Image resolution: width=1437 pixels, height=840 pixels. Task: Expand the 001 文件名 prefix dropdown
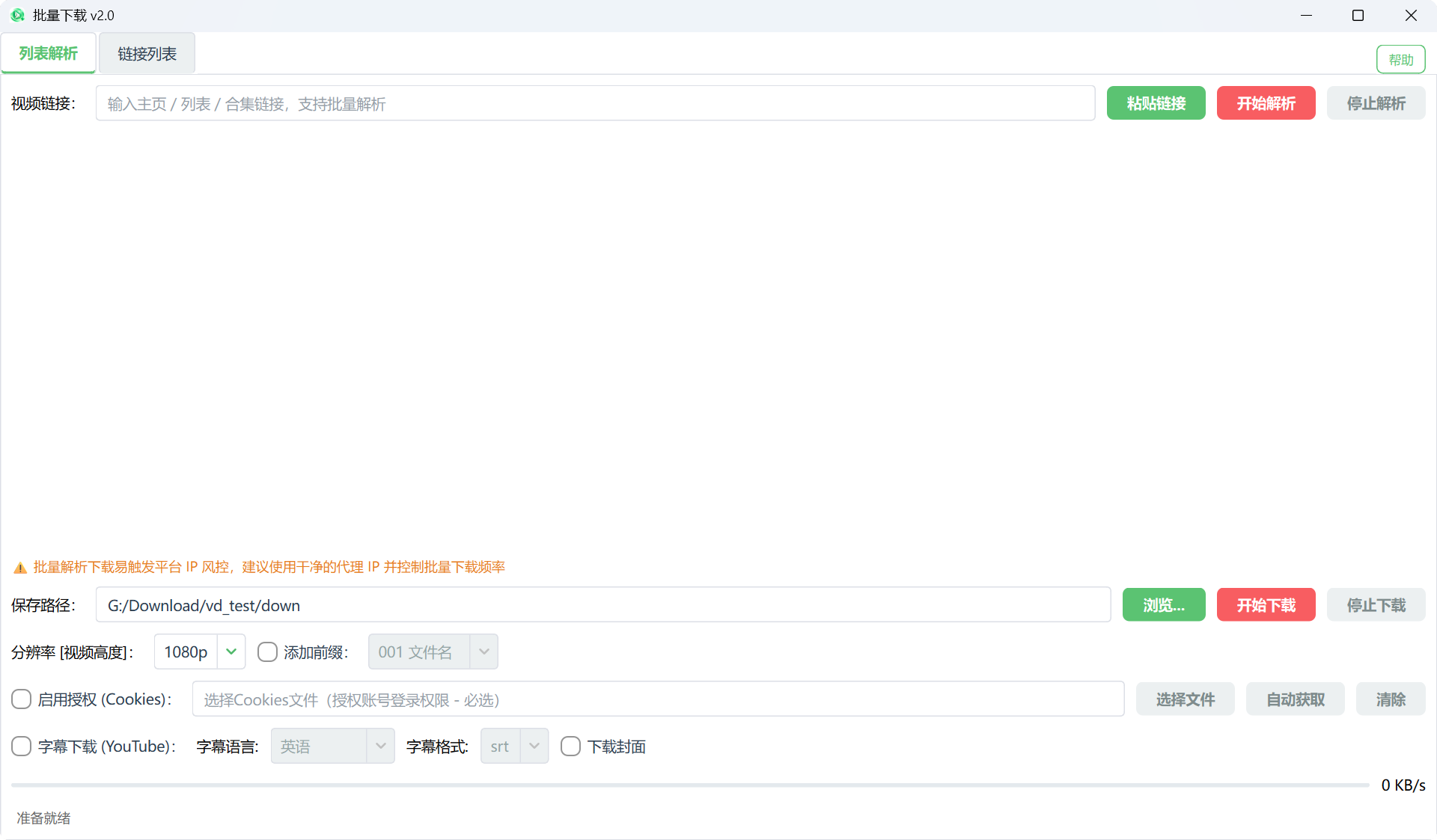tap(433, 652)
